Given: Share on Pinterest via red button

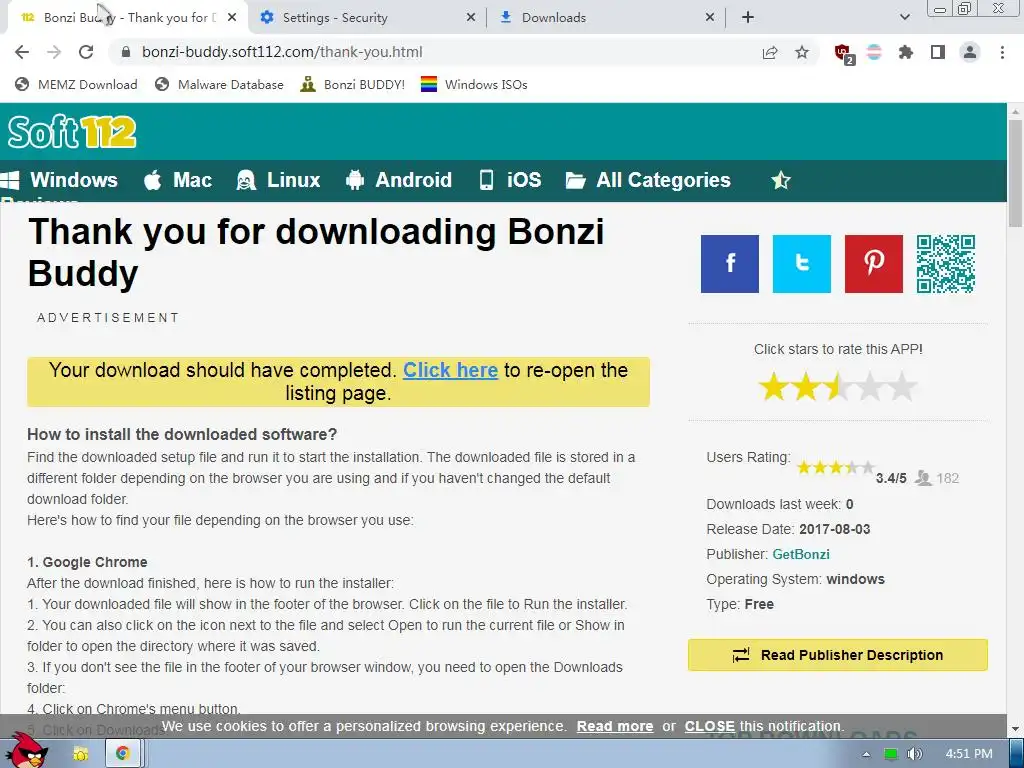Looking at the screenshot, I should [874, 264].
